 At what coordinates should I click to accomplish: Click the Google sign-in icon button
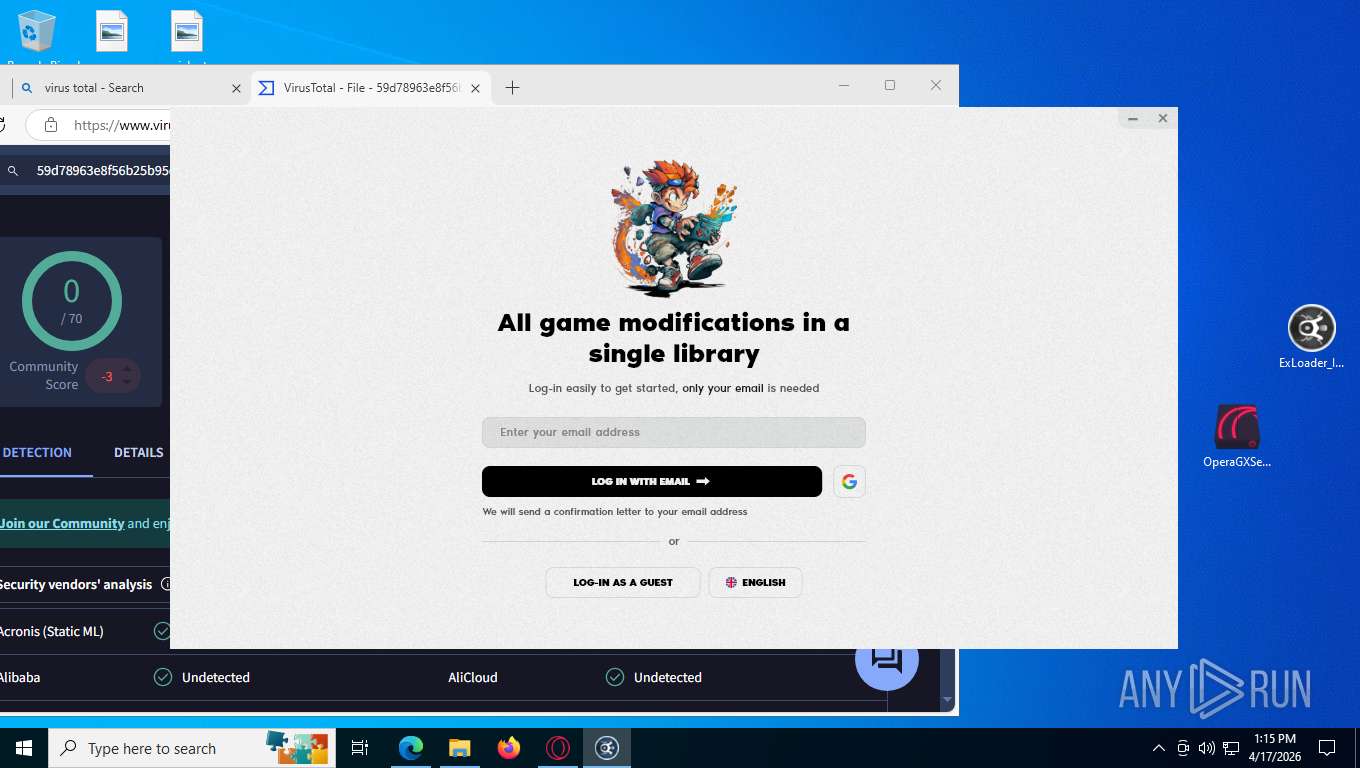pyautogui.click(x=849, y=482)
